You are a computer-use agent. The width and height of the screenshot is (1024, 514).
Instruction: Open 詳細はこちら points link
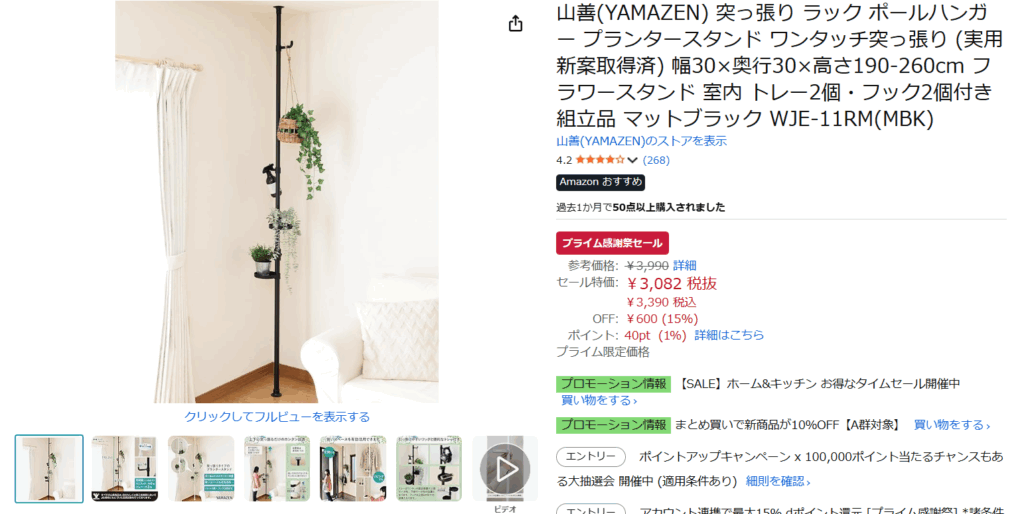(729, 335)
